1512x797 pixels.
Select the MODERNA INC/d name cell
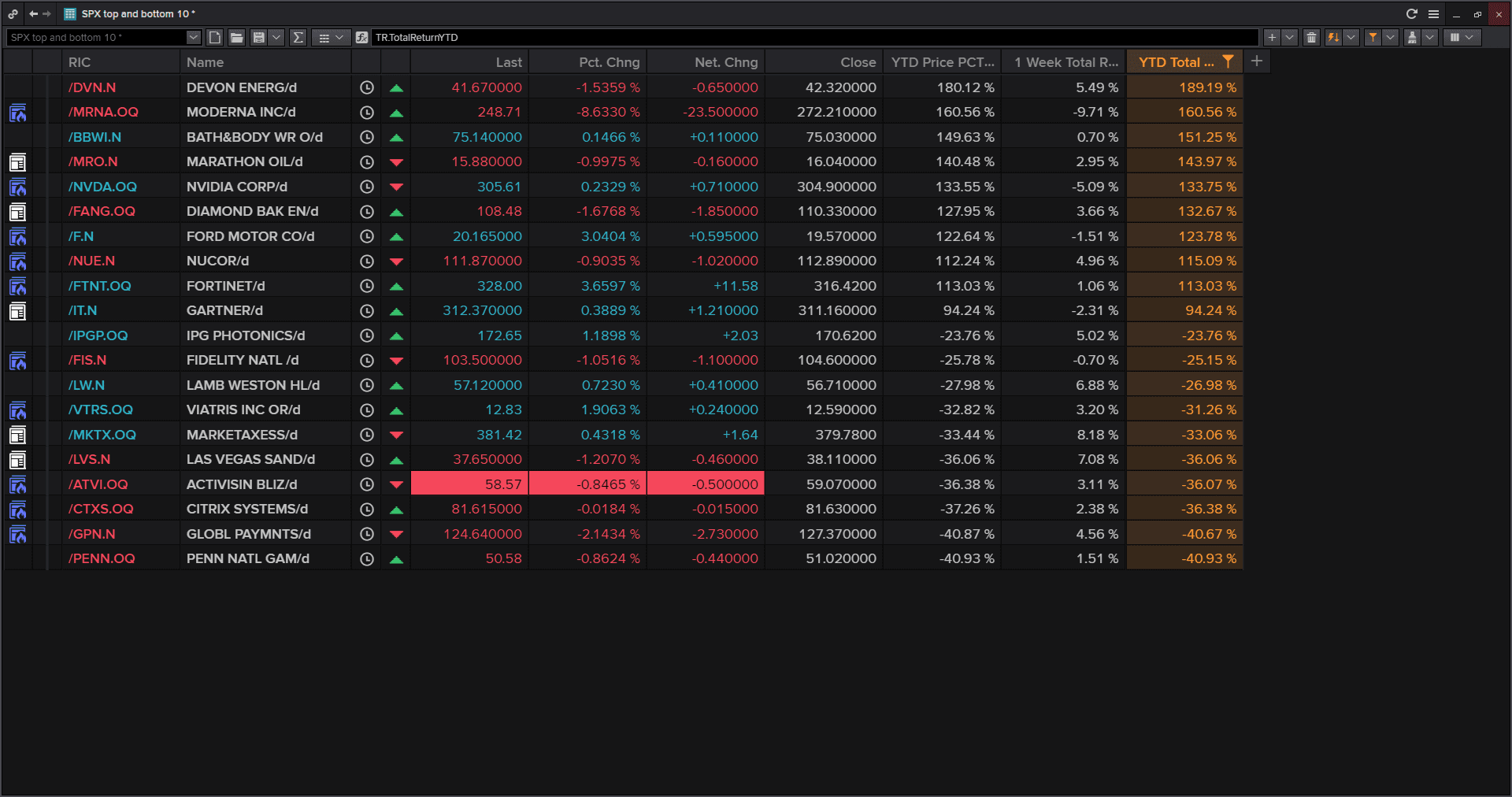point(265,112)
